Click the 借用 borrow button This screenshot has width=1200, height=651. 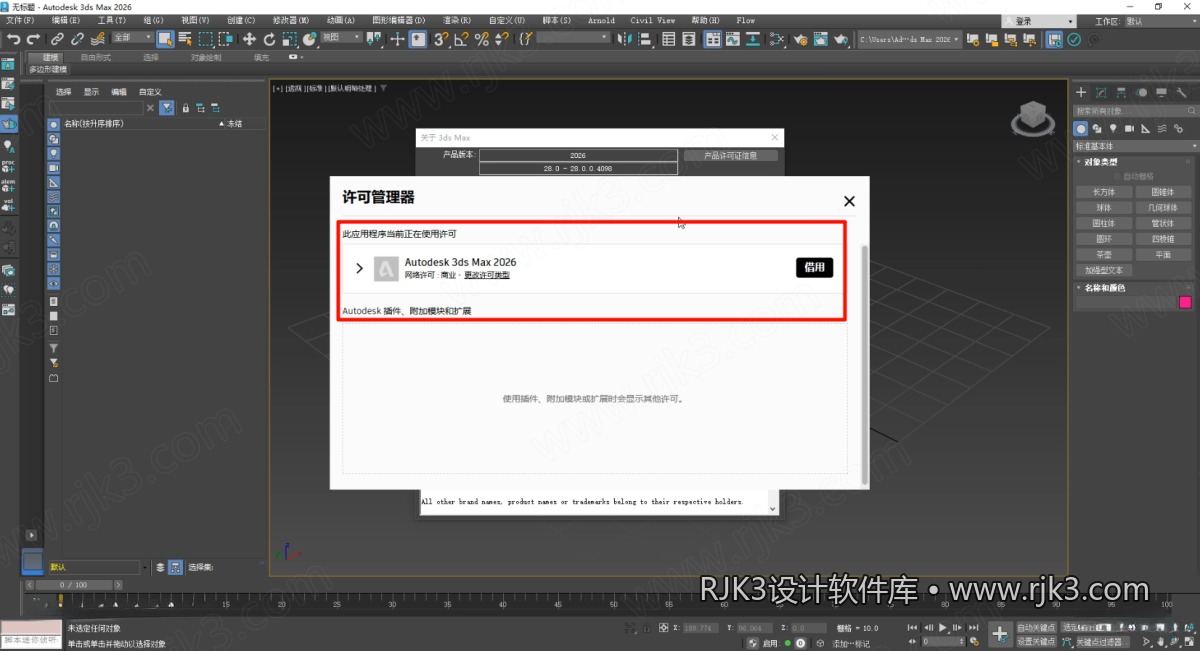coord(814,267)
